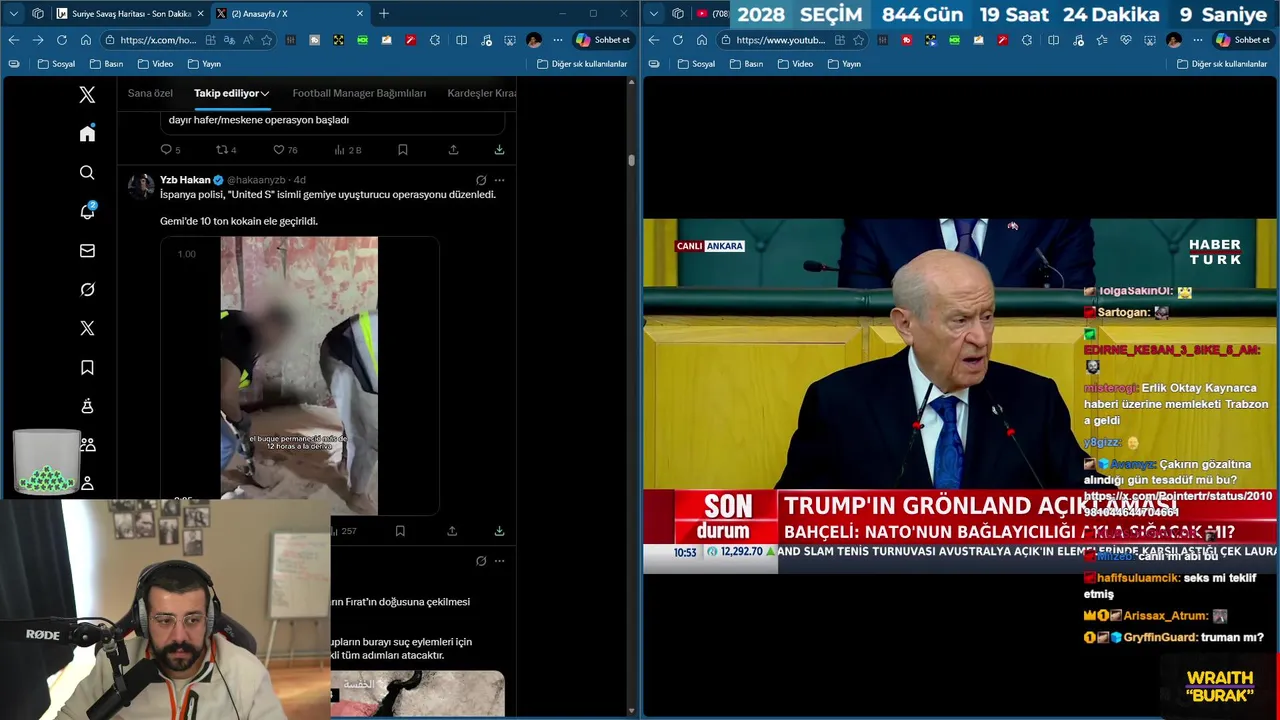
Task: Open X search from the magnifier sidebar icon
Action: coord(87,173)
